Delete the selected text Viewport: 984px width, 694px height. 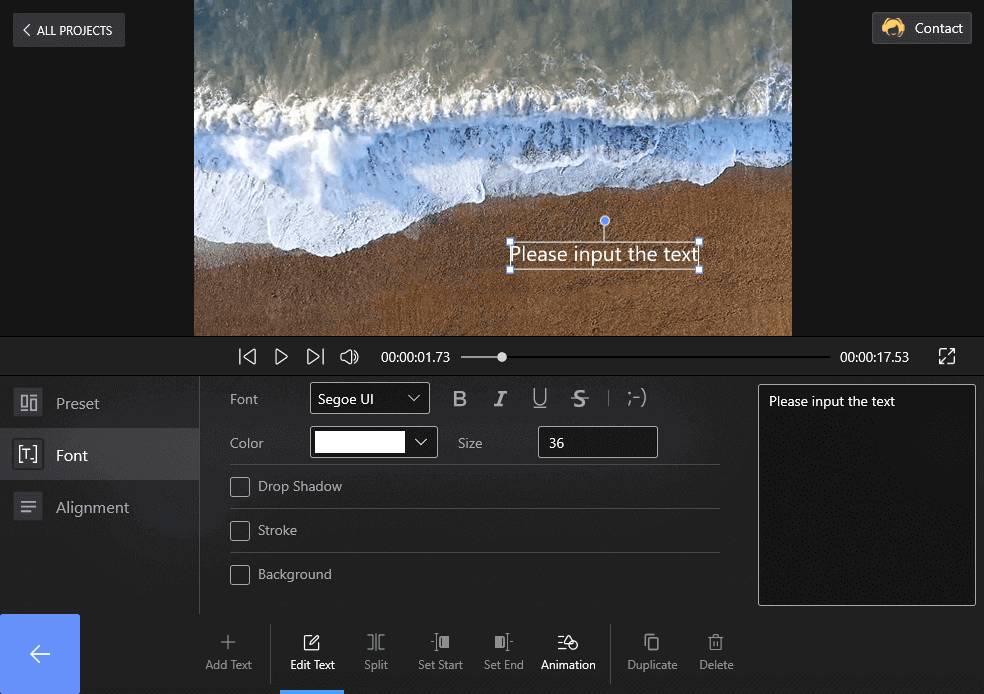coord(716,653)
